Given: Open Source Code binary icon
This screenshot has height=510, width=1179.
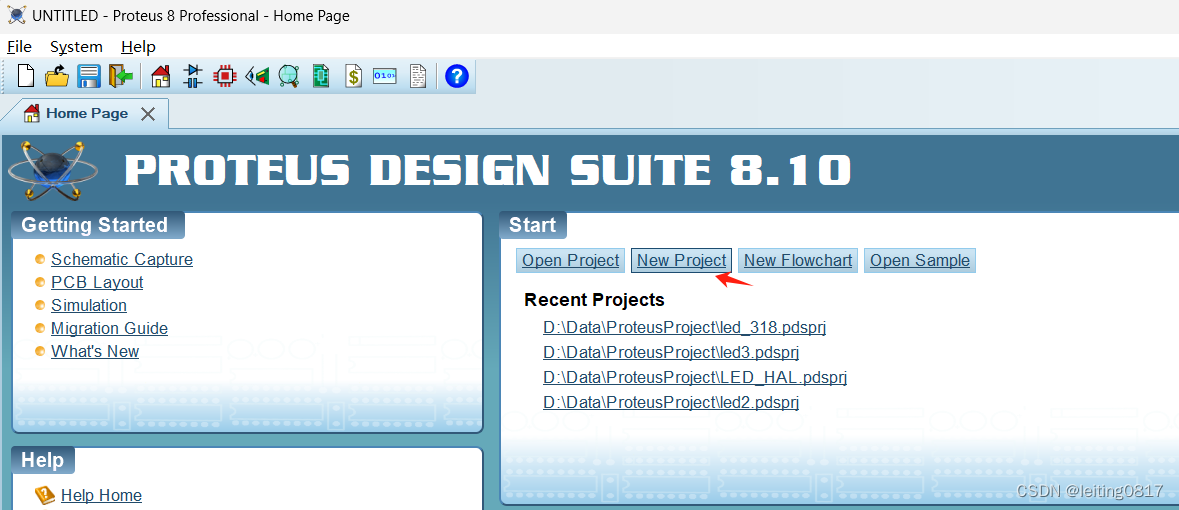Looking at the screenshot, I should pos(385,76).
